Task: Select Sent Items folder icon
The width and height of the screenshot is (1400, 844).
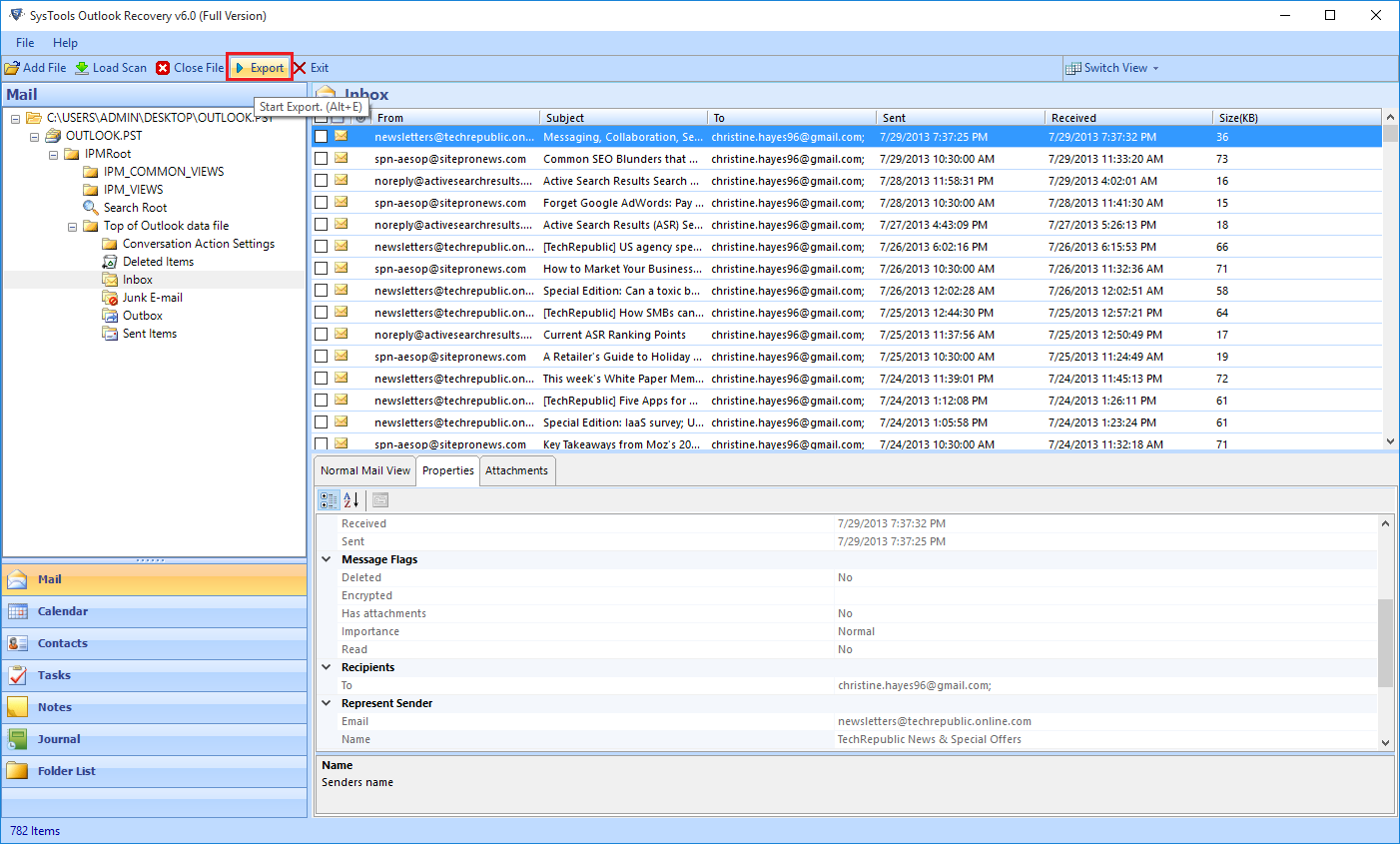Action: coord(110,334)
